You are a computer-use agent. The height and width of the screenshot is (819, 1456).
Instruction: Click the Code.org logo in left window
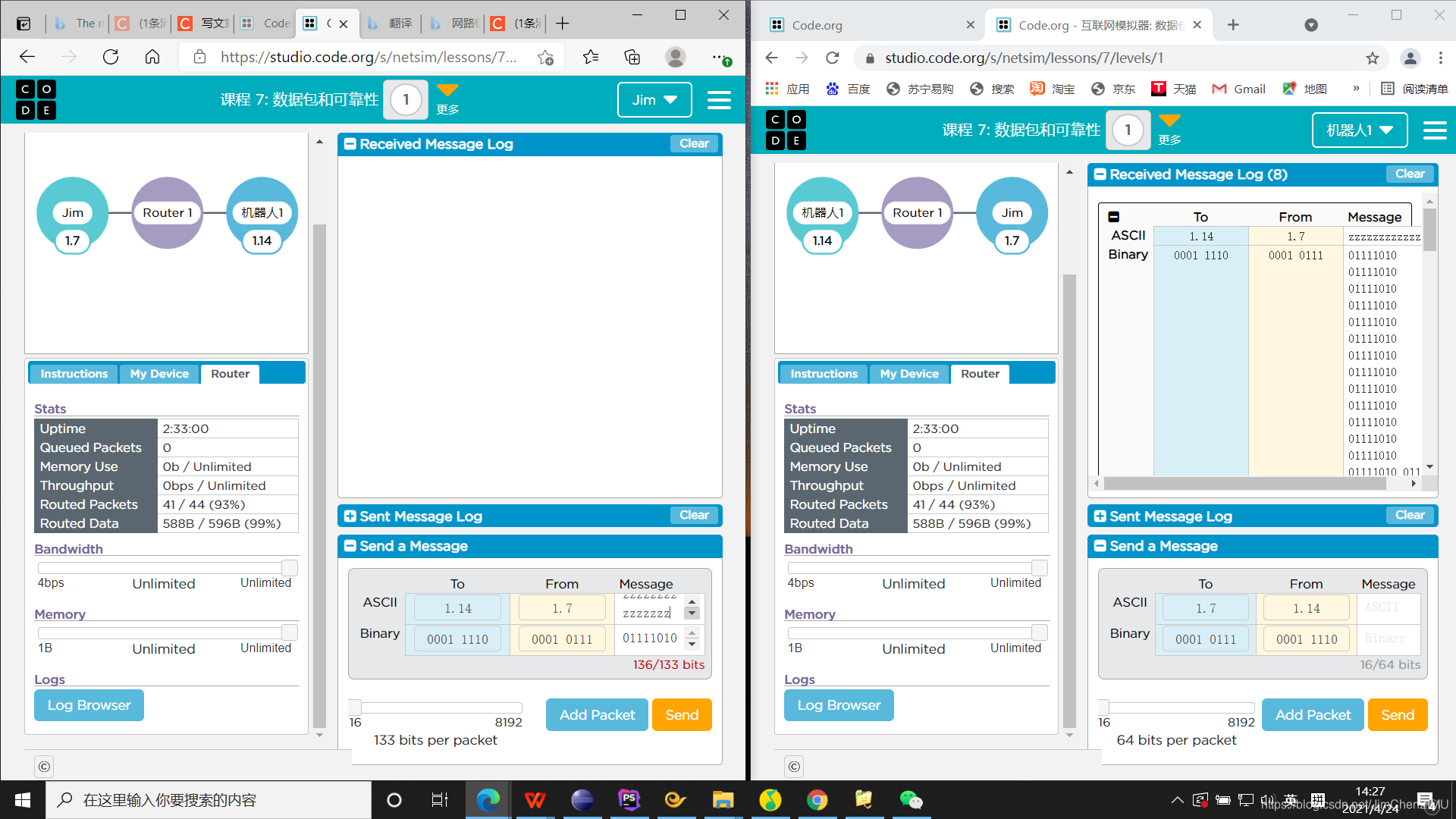point(36,99)
